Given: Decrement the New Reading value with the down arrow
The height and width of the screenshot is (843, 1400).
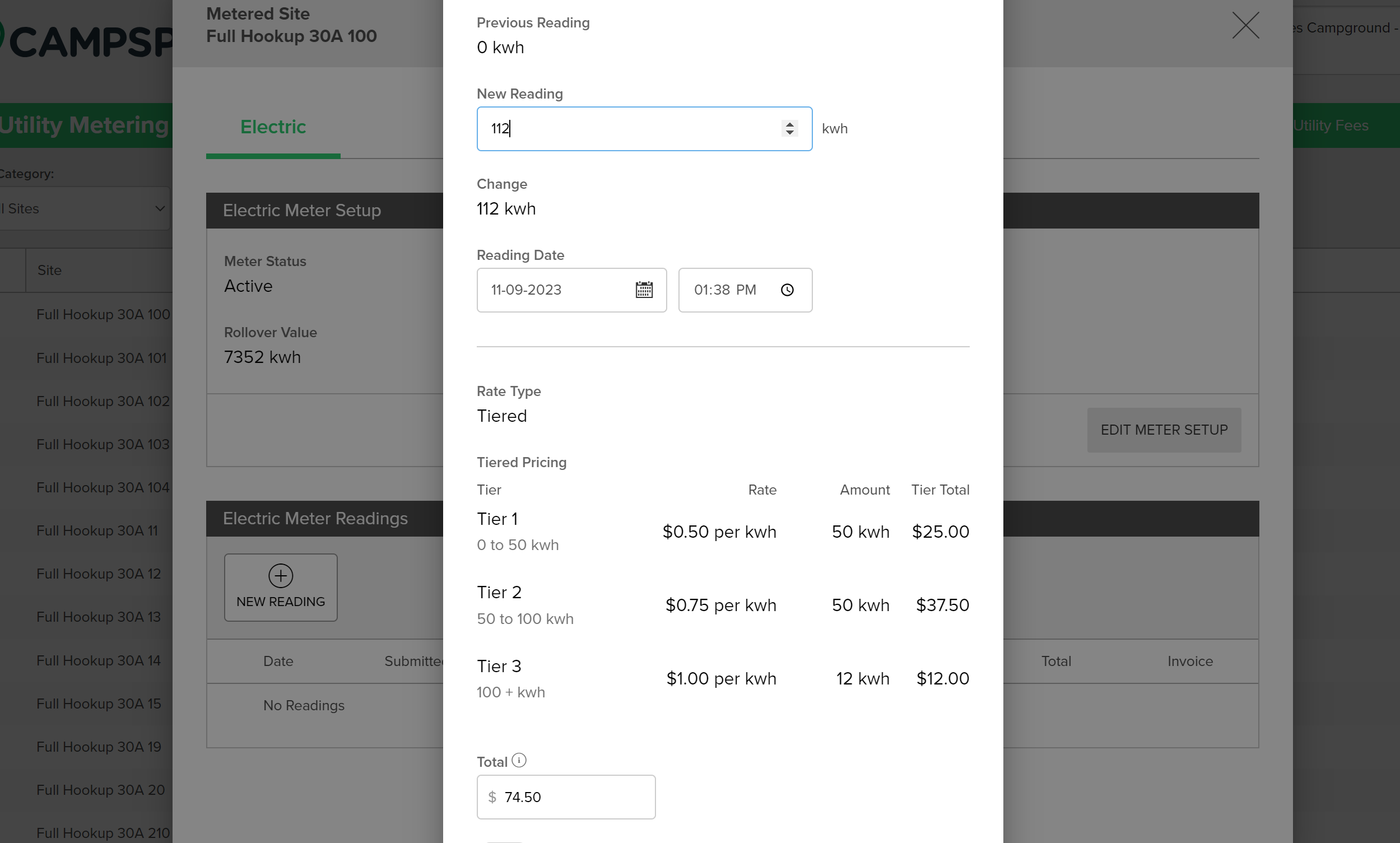Looking at the screenshot, I should [x=789, y=133].
